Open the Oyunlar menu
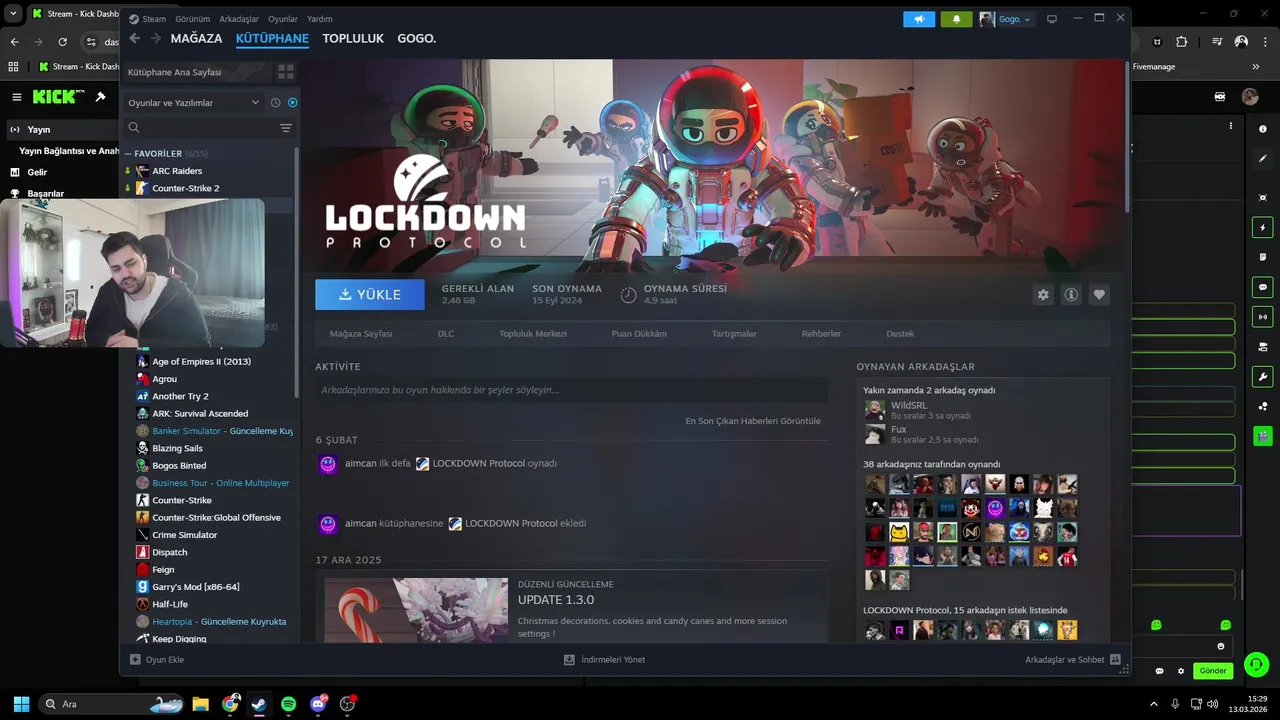Viewport: 1280px width, 720px height. pyautogui.click(x=283, y=19)
